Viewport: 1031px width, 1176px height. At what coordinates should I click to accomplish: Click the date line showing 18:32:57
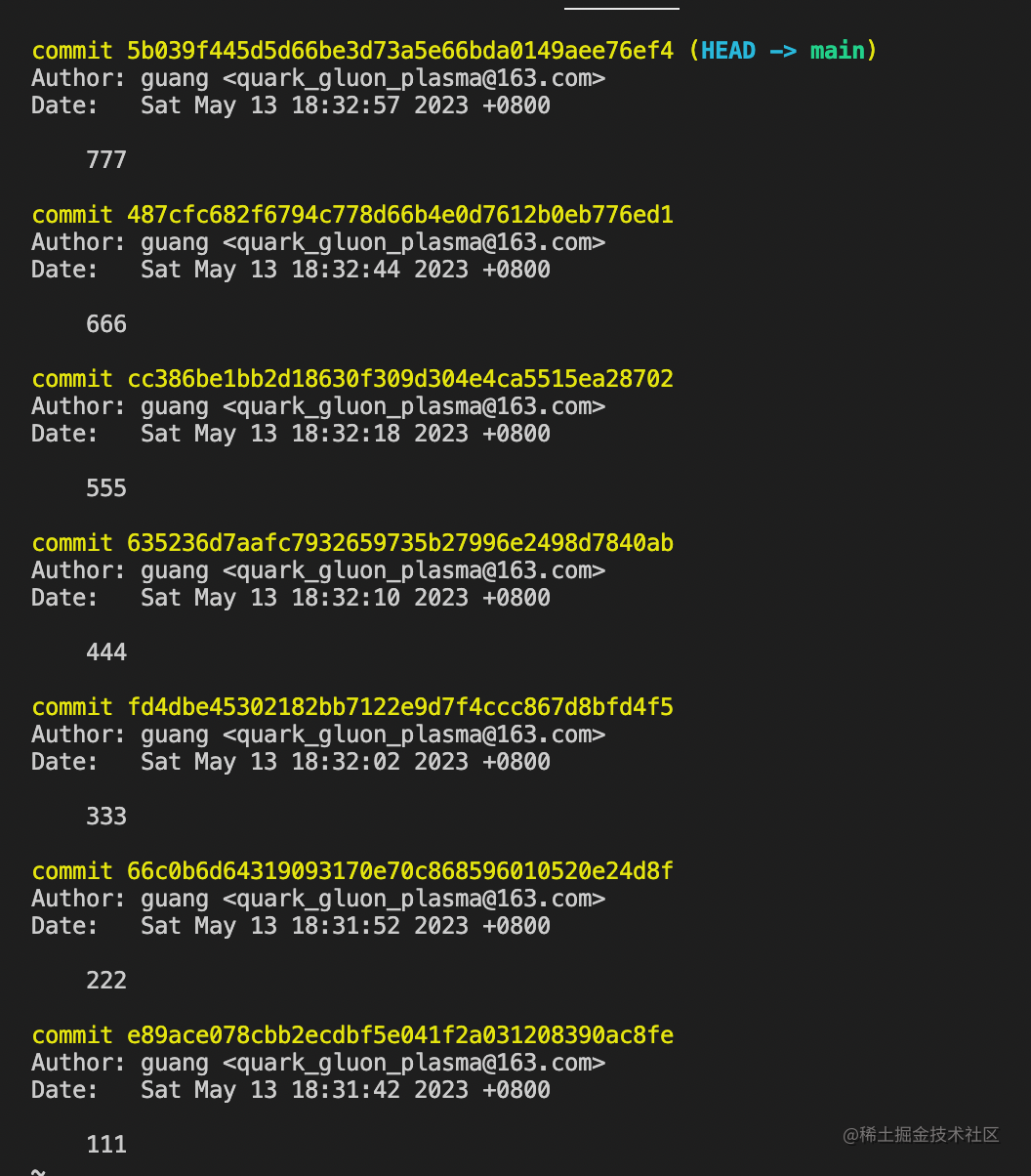[291, 105]
